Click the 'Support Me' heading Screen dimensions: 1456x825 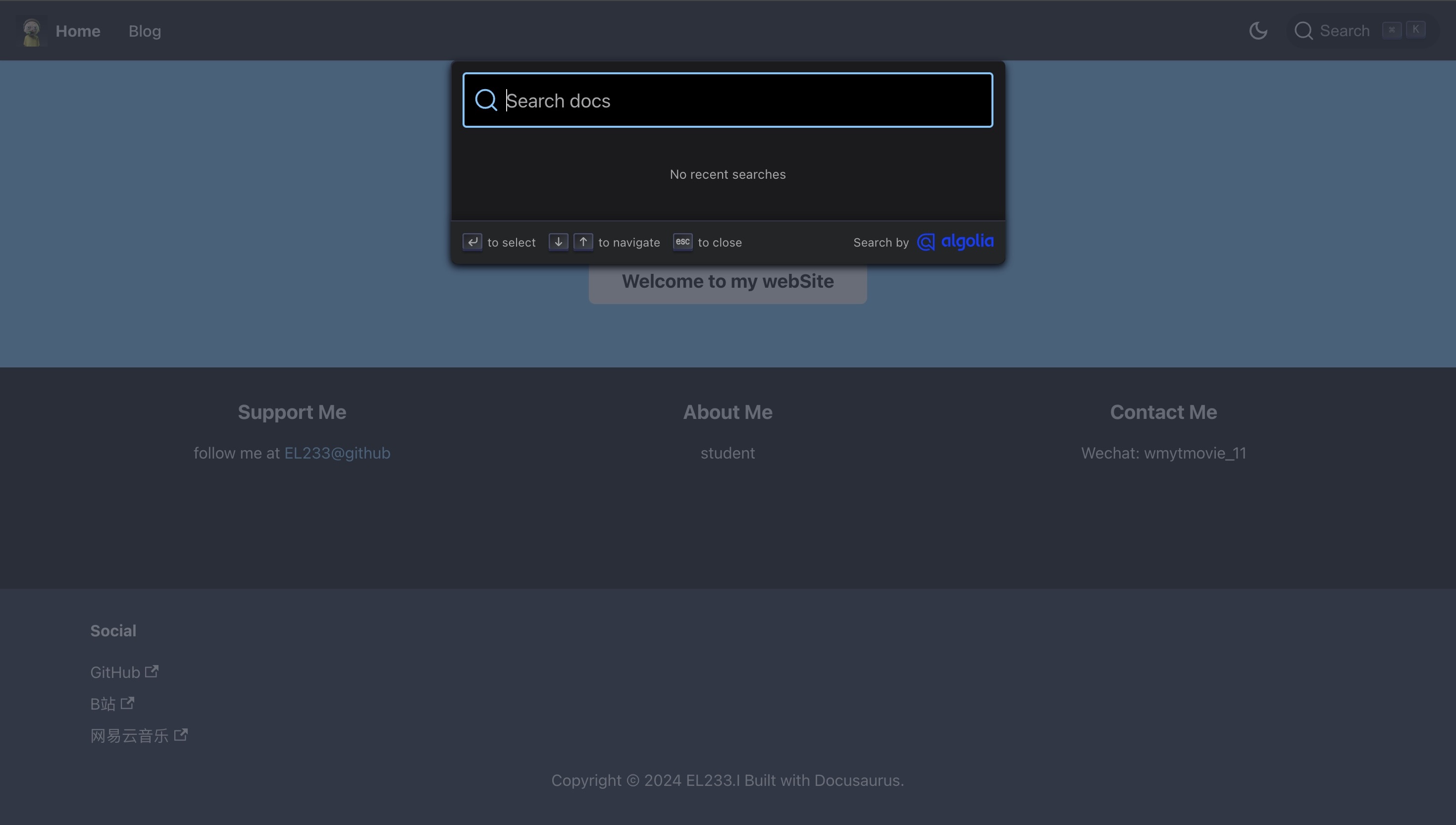click(292, 412)
